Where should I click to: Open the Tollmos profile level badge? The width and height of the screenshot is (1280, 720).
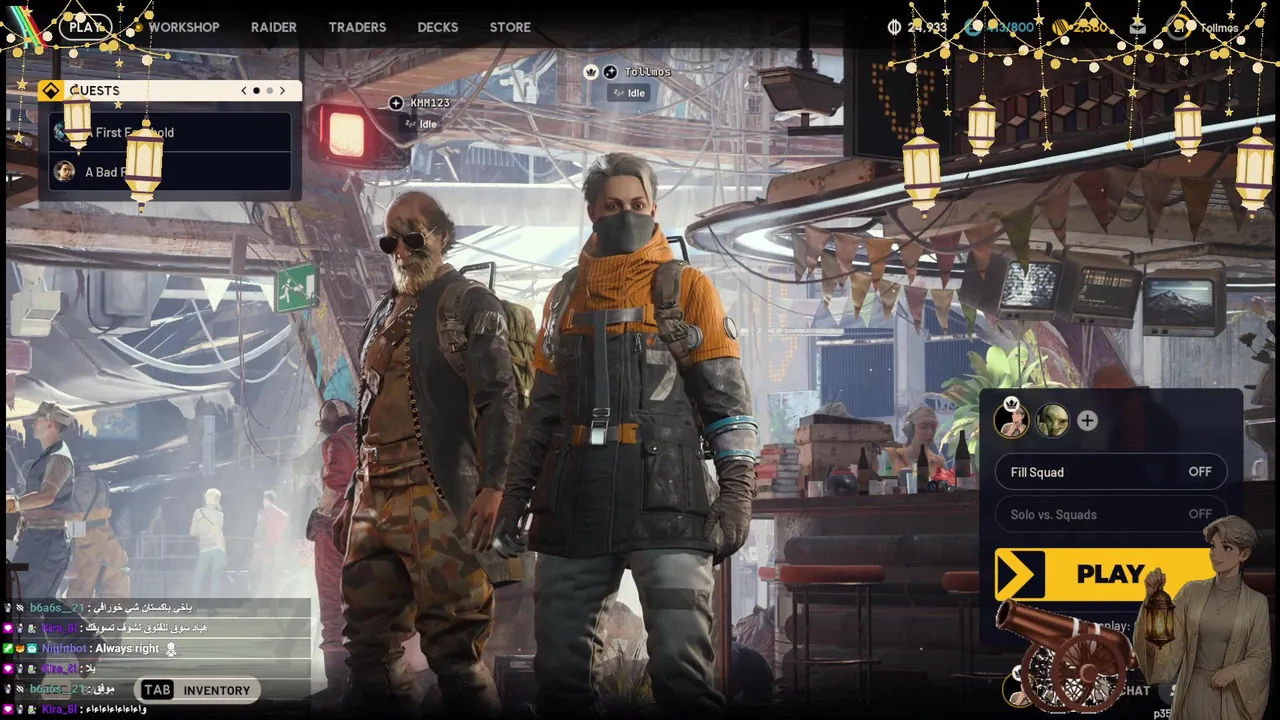point(1179,27)
